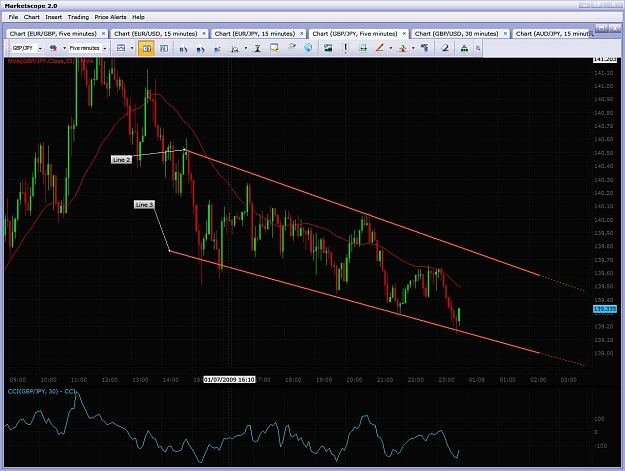Click the second blue zoom arrow icon
The height and width of the screenshot is (471, 625).
click(200, 49)
